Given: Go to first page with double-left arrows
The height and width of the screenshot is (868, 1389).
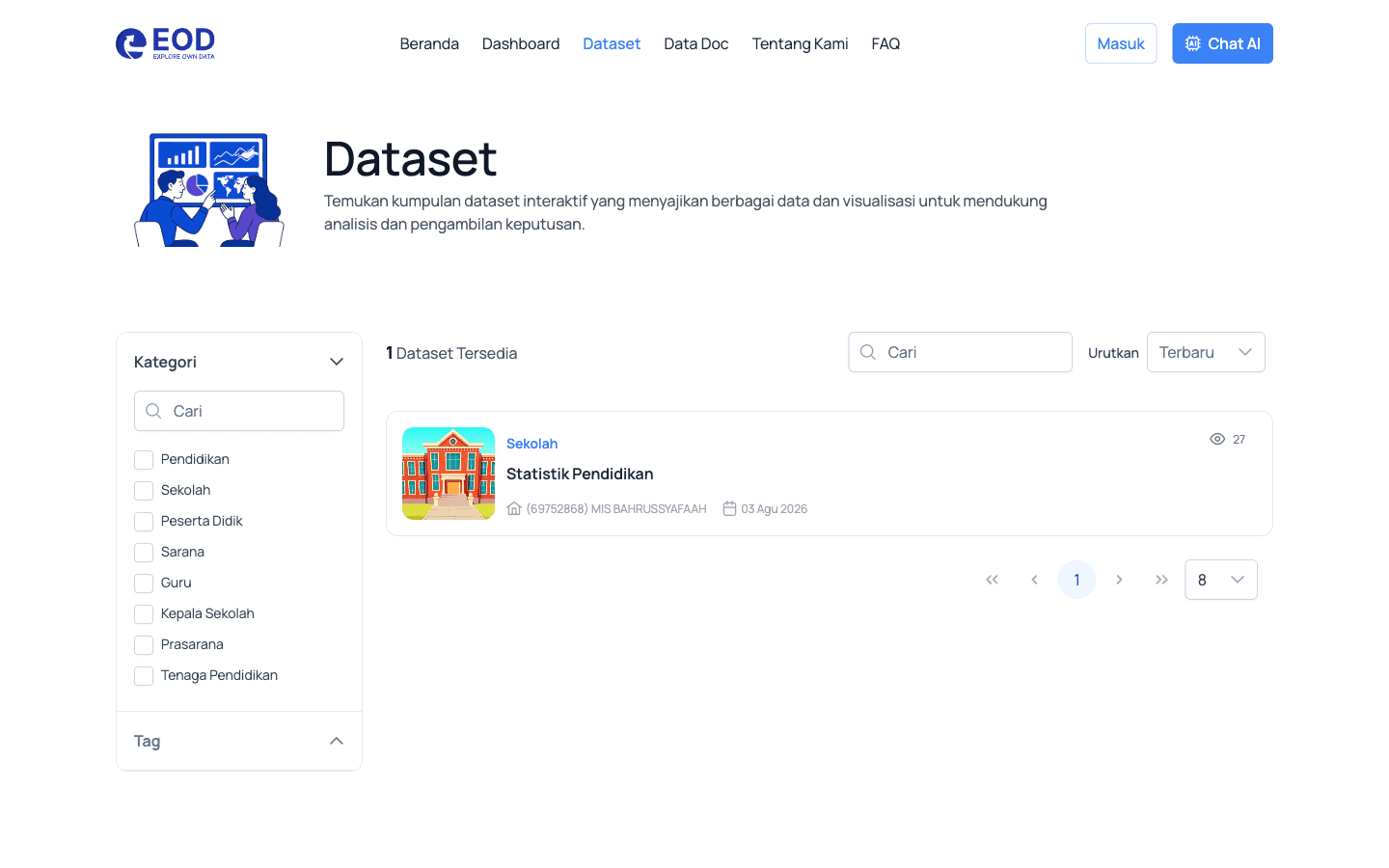Looking at the screenshot, I should click(x=992, y=580).
